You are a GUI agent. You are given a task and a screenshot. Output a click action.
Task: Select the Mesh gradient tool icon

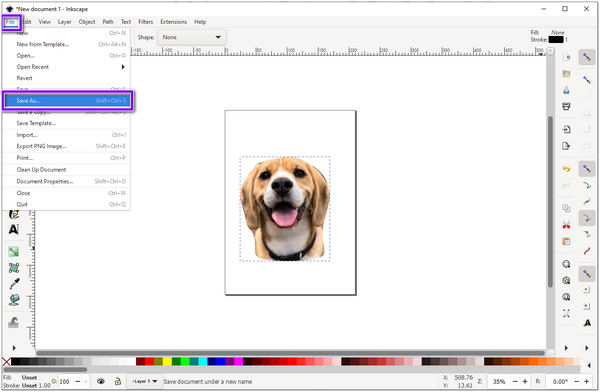14,268
